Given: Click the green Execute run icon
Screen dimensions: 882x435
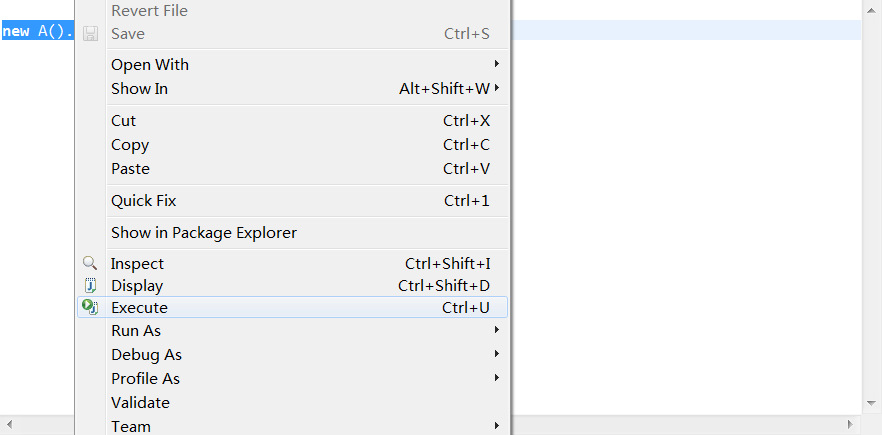Looking at the screenshot, I should pyautogui.click(x=90, y=307).
